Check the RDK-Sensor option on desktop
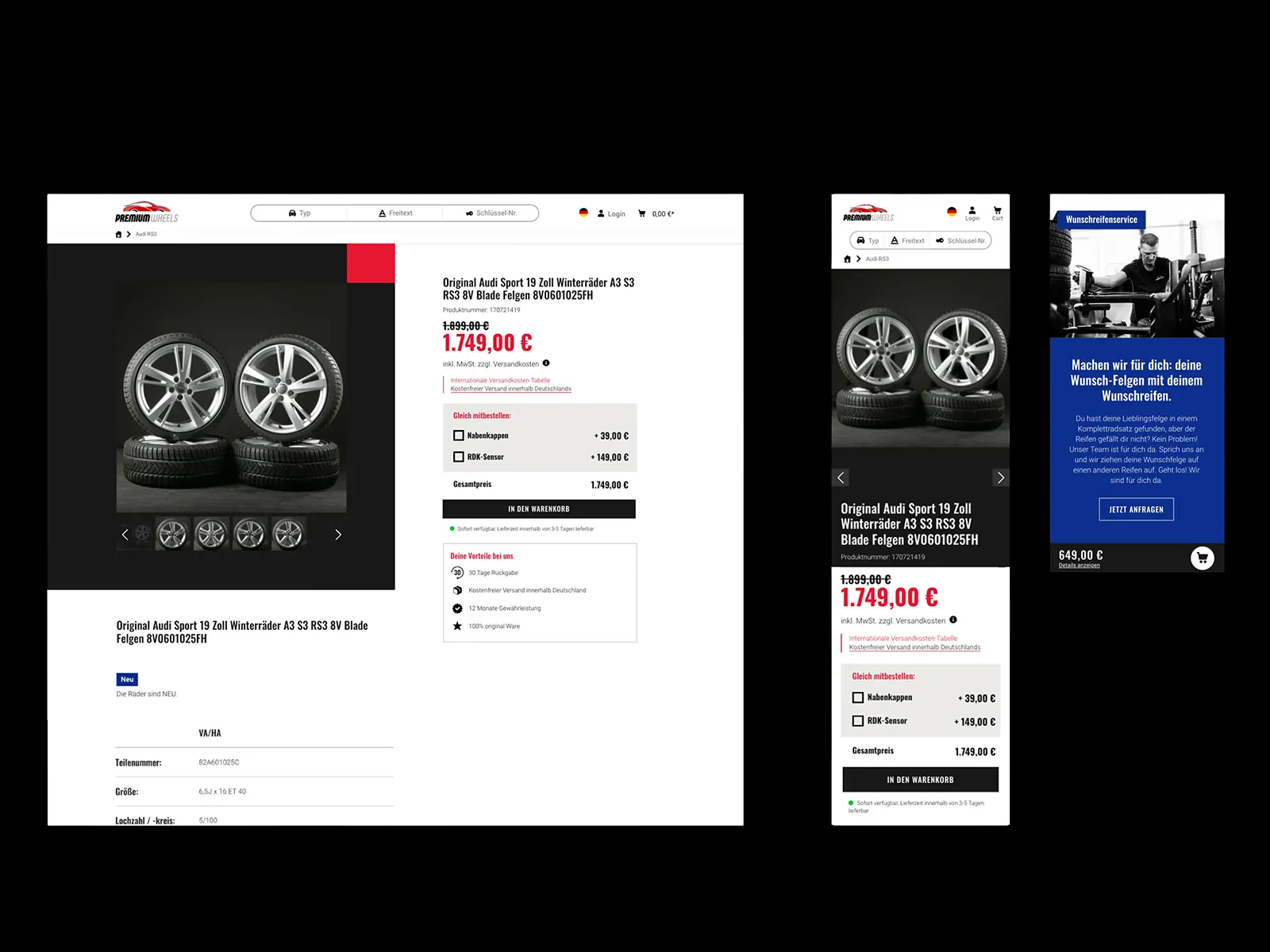The height and width of the screenshot is (952, 1270). [x=459, y=457]
